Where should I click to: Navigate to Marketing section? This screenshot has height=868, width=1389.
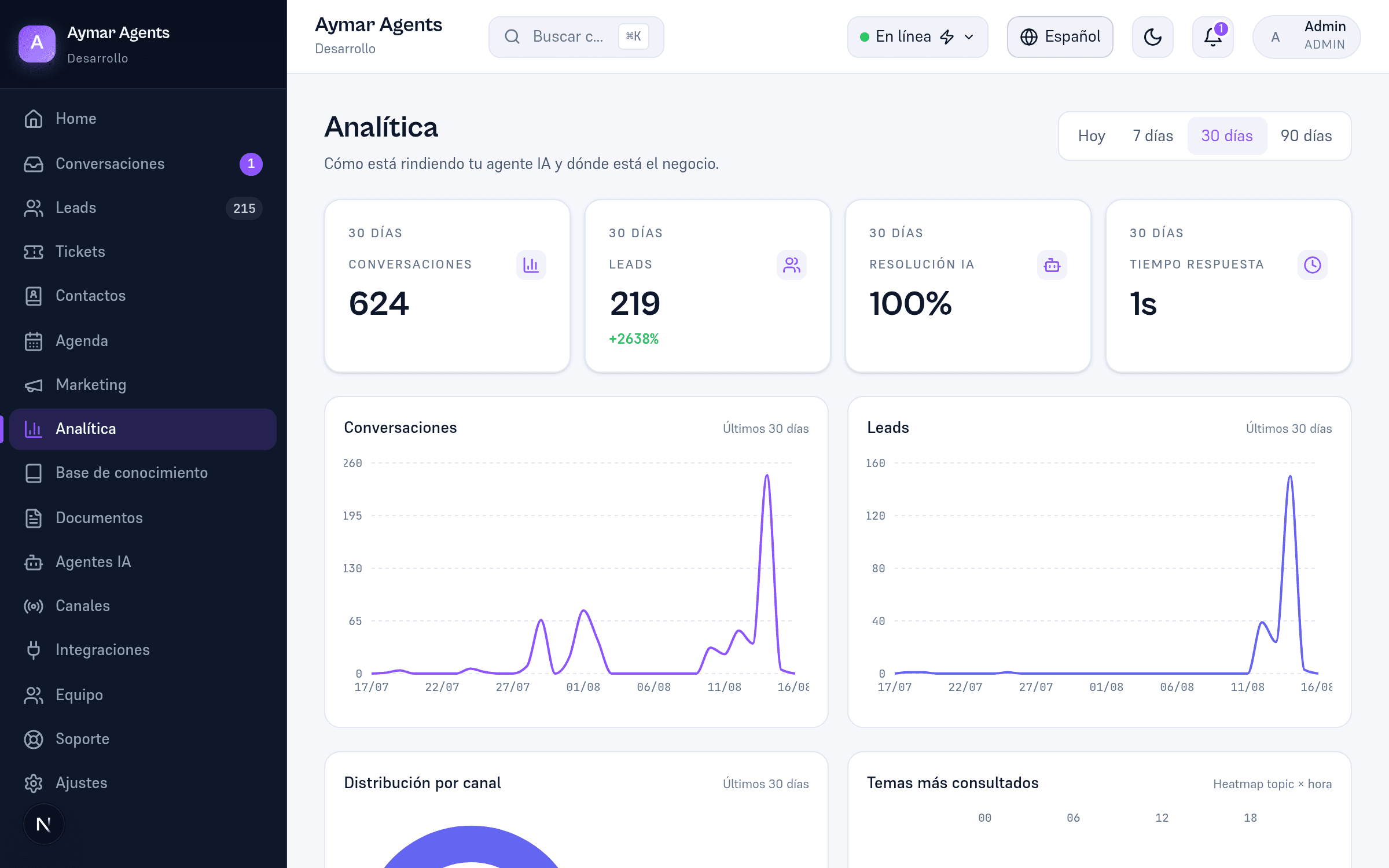point(143,385)
